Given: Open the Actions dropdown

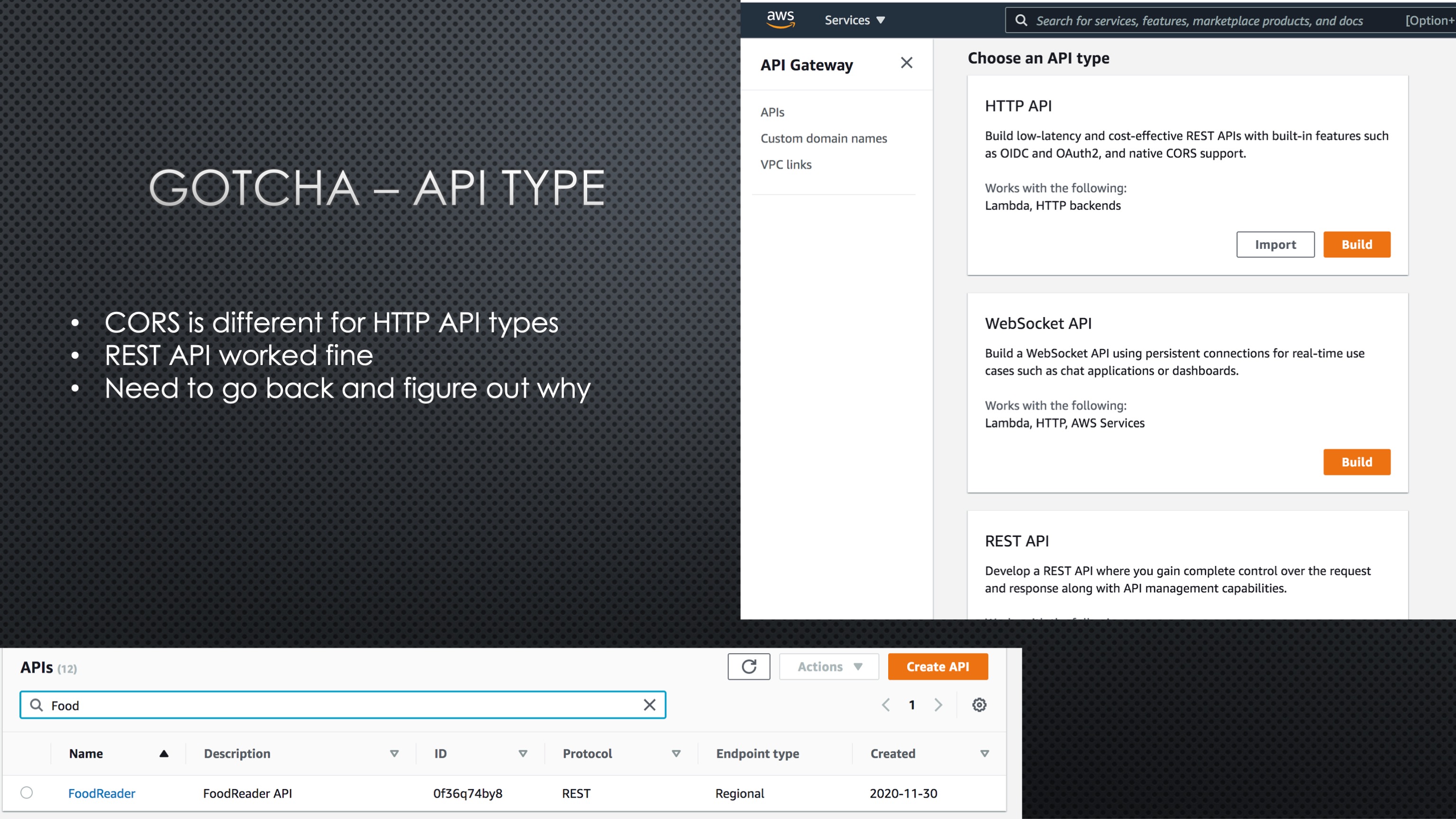Looking at the screenshot, I should click(x=829, y=666).
